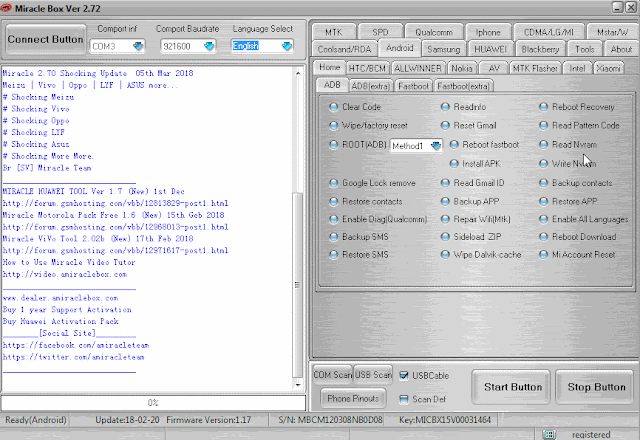The height and width of the screenshot is (440, 640).
Task: Select the Clear Code radio option
Action: 333,107
